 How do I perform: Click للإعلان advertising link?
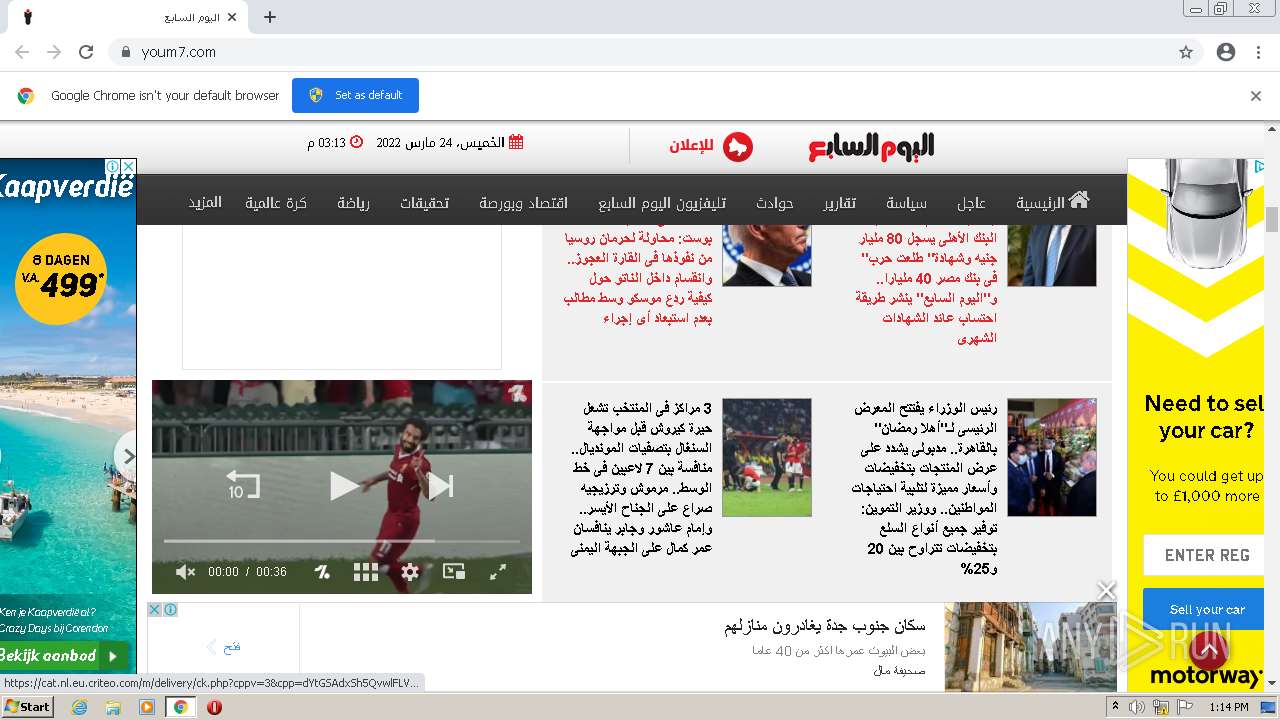692,146
